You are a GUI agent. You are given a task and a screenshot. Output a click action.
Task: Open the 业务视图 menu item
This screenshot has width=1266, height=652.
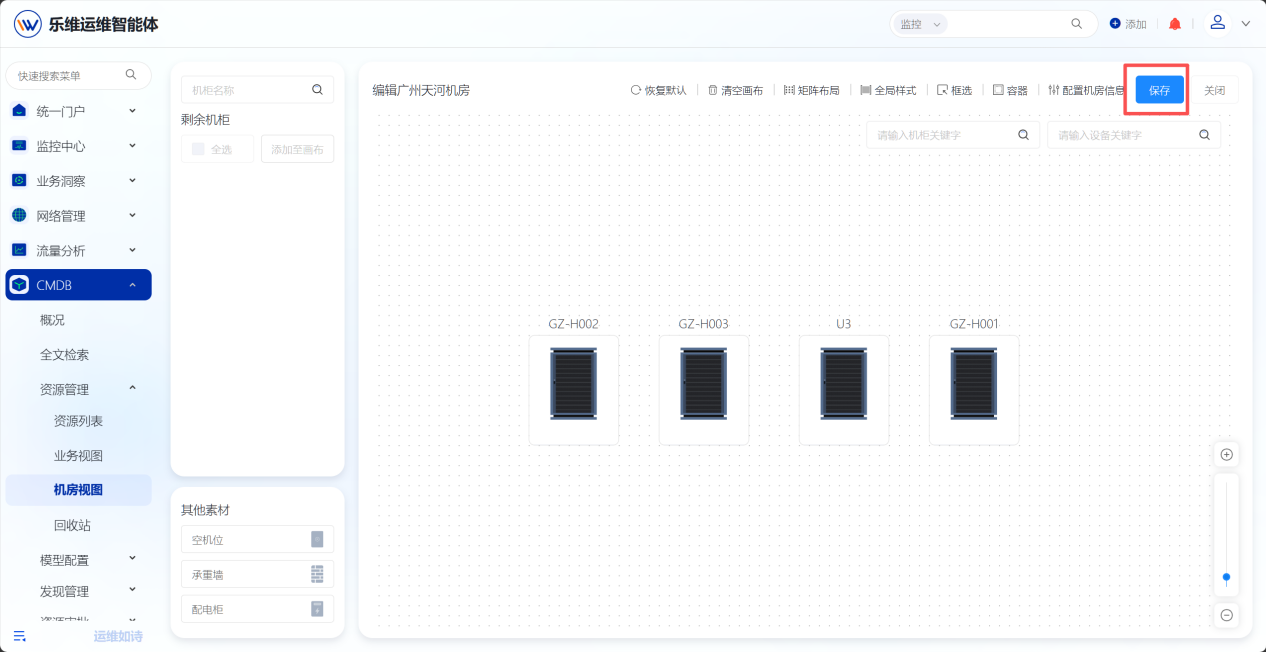(78, 456)
